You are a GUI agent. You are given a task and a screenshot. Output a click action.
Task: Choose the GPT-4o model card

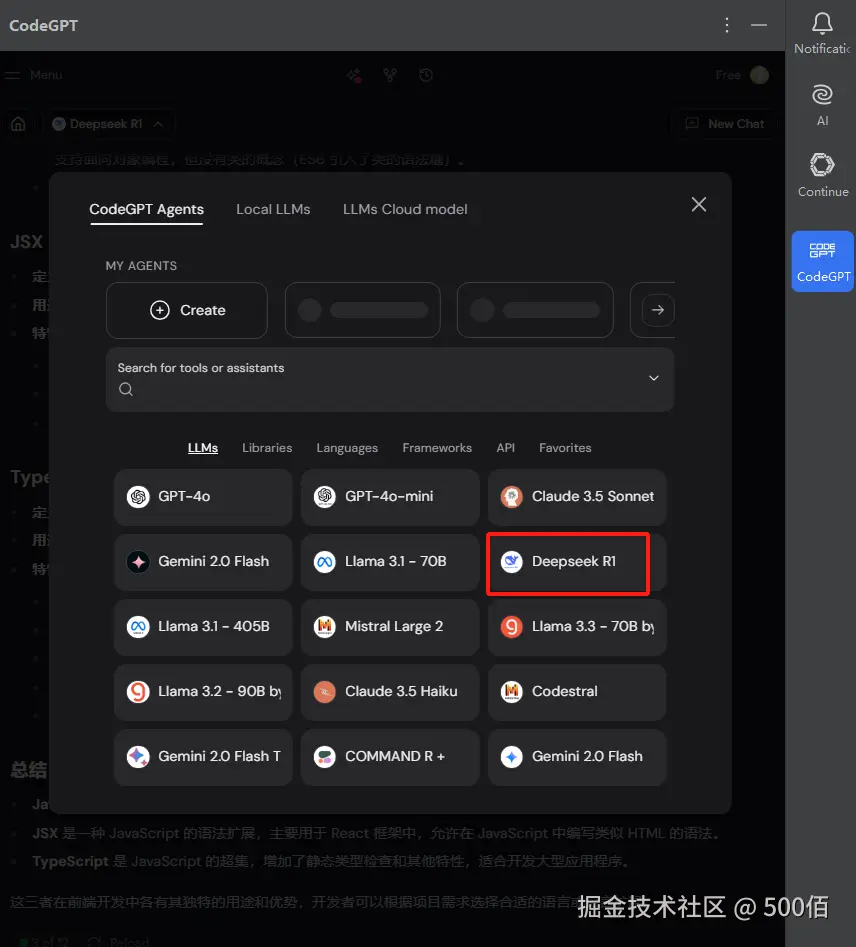pyautogui.click(x=203, y=497)
